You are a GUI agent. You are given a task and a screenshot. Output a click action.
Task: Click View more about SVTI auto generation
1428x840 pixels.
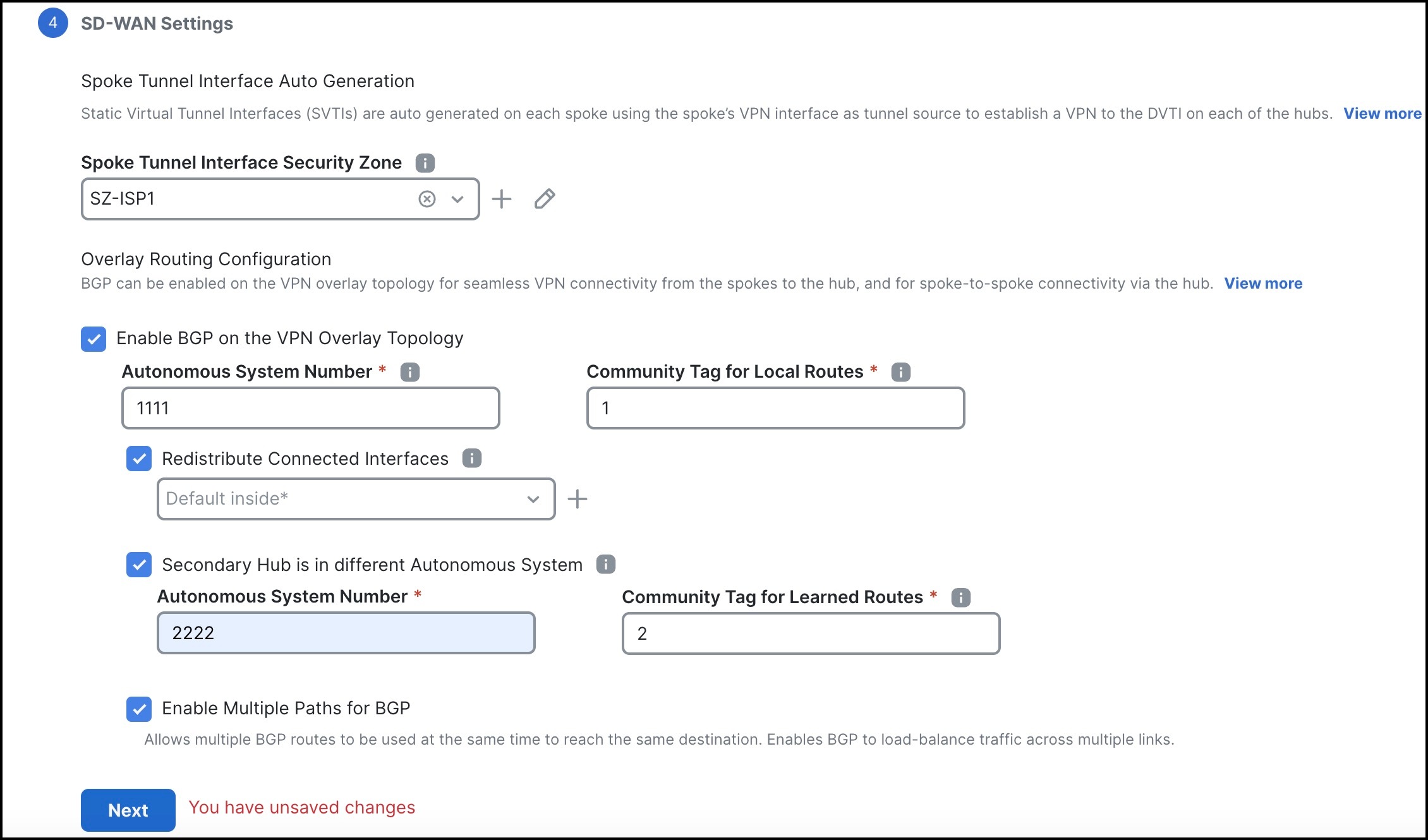tap(1382, 114)
